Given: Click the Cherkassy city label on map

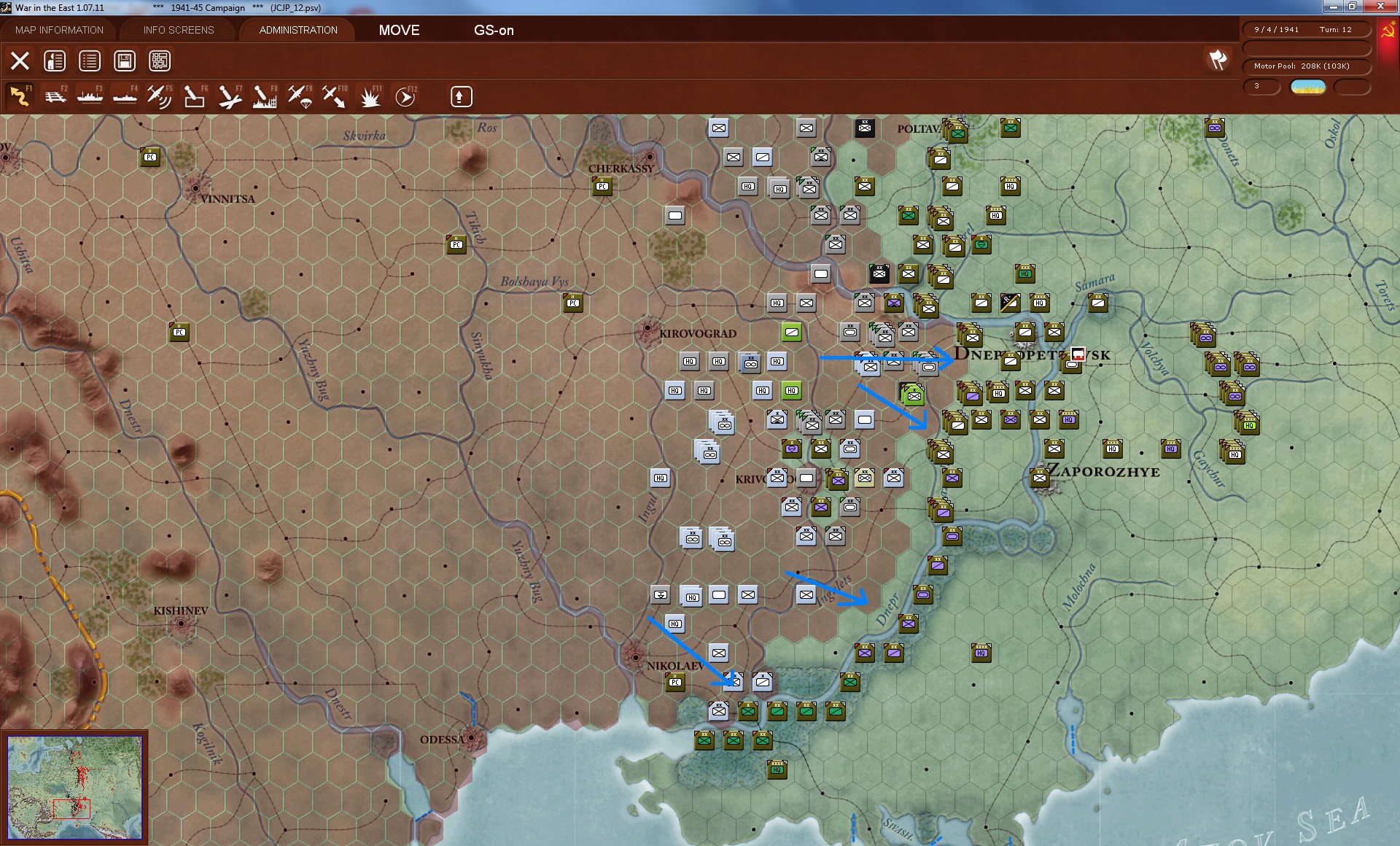Looking at the screenshot, I should click(621, 168).
